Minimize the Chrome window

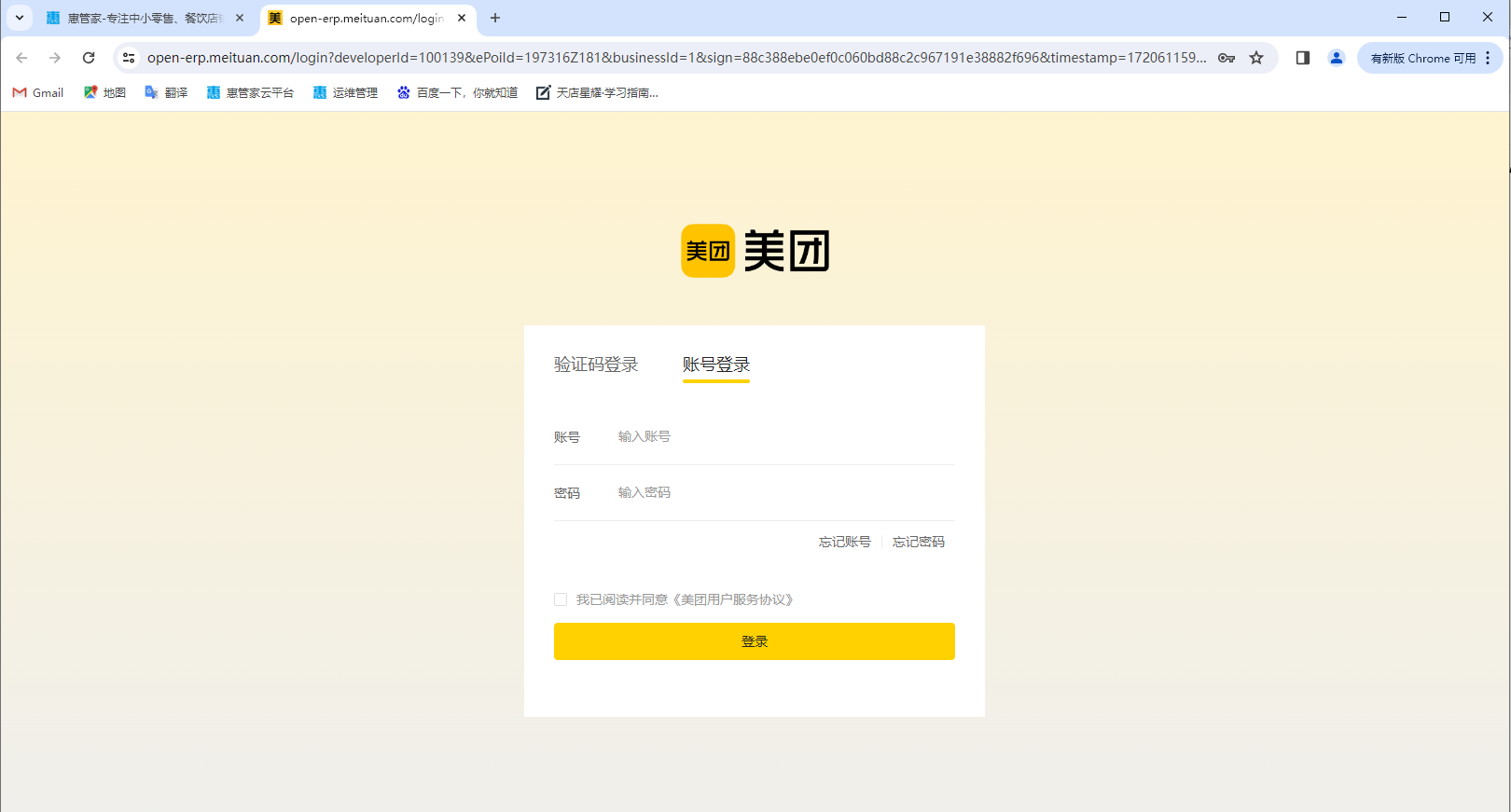click(x=1402, y=17)
